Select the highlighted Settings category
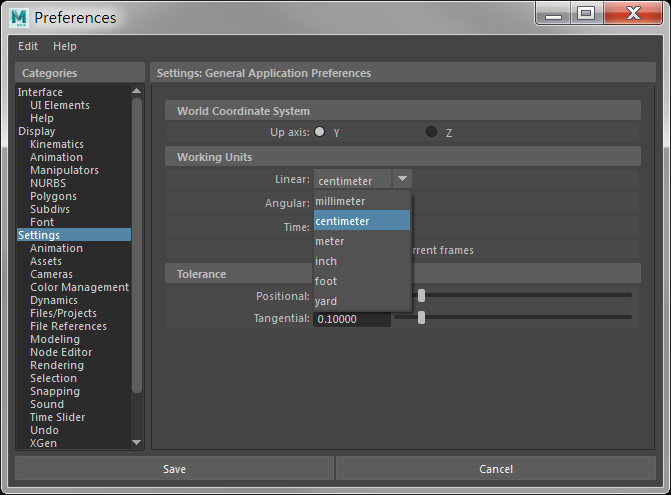 [74, 235]
